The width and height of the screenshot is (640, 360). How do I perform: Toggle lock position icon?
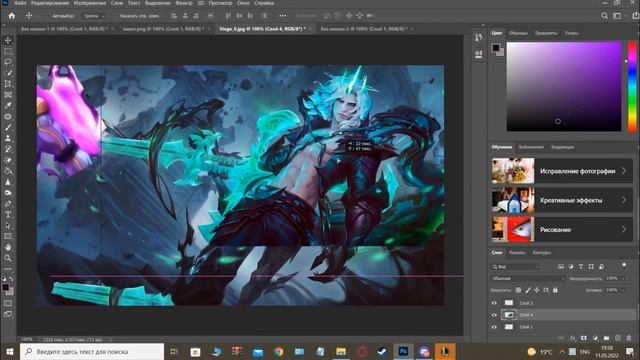click(x=537, y=290)
